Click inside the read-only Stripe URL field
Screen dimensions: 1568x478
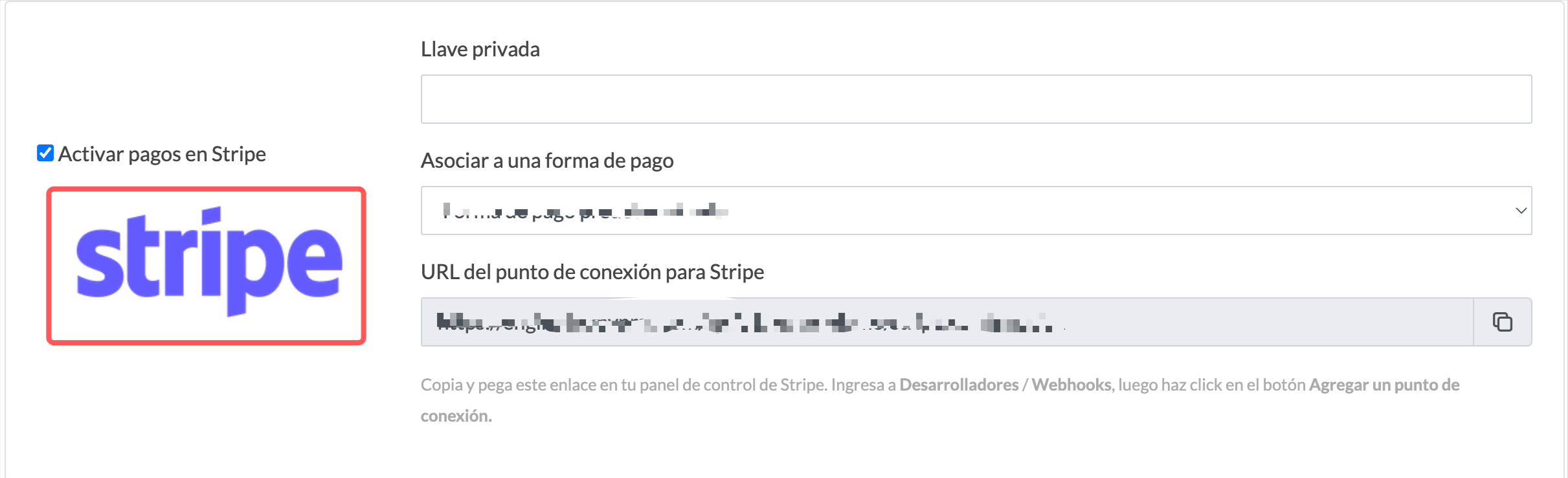coord(947,322)
